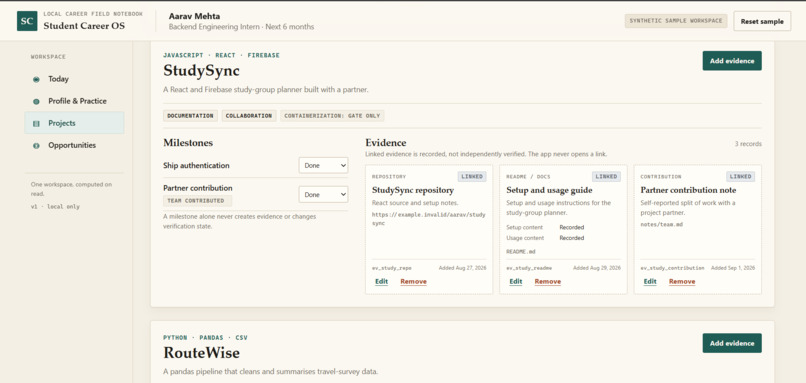
Task: Reset the sample workspace
Action: coord(762,21)
